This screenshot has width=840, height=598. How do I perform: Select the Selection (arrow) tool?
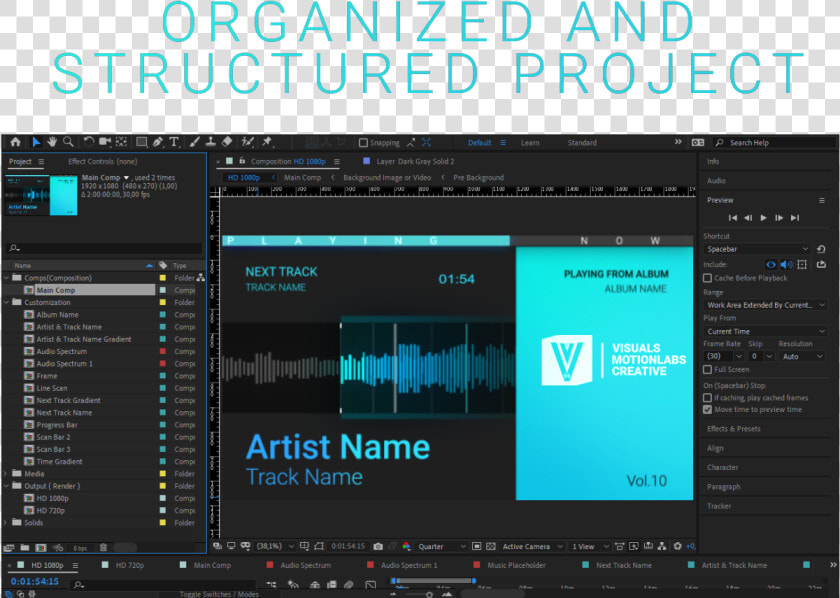tap(36, 142)
